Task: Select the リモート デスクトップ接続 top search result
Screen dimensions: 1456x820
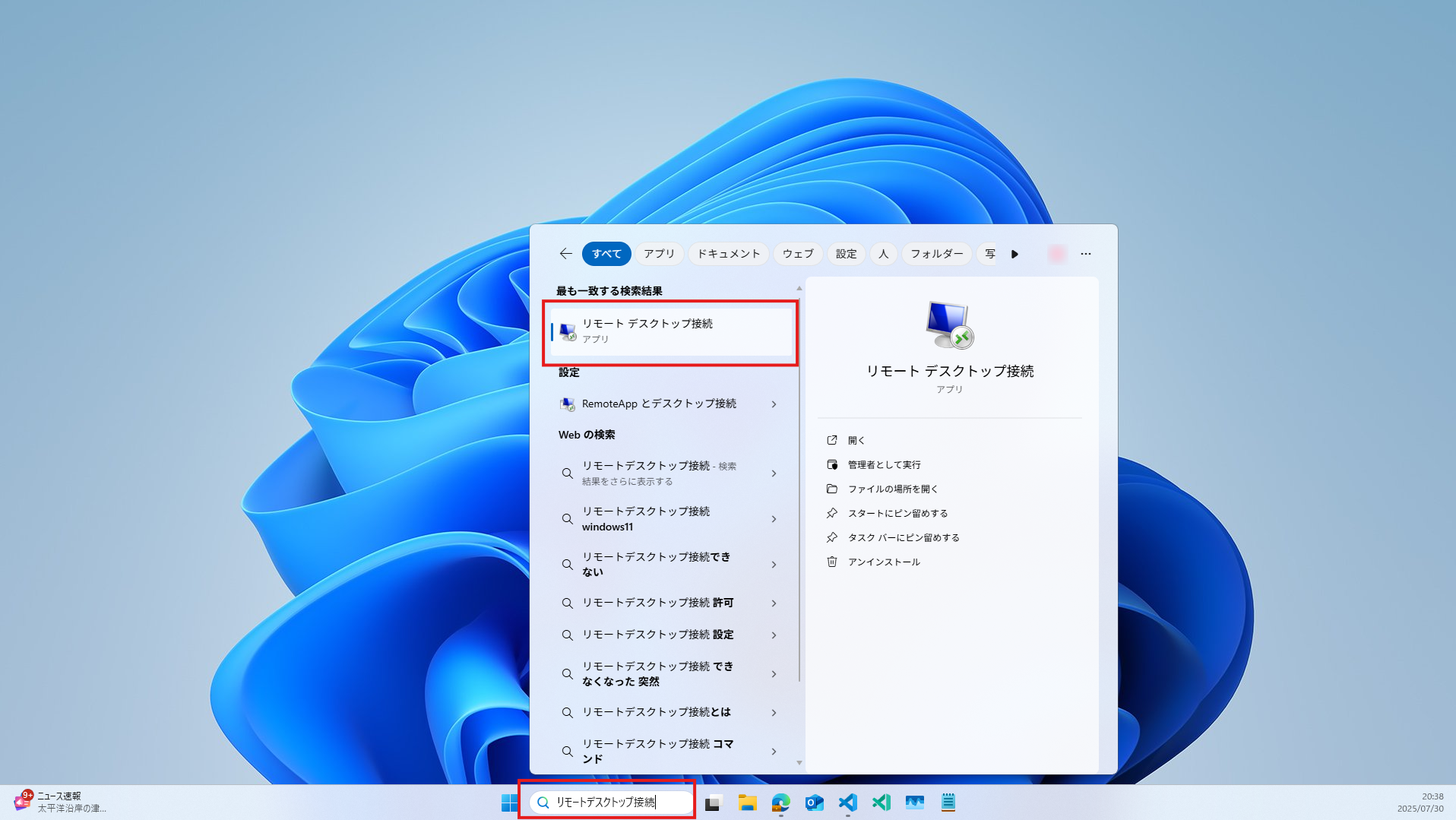Action: pyautogui.click(x=669, y=331)
